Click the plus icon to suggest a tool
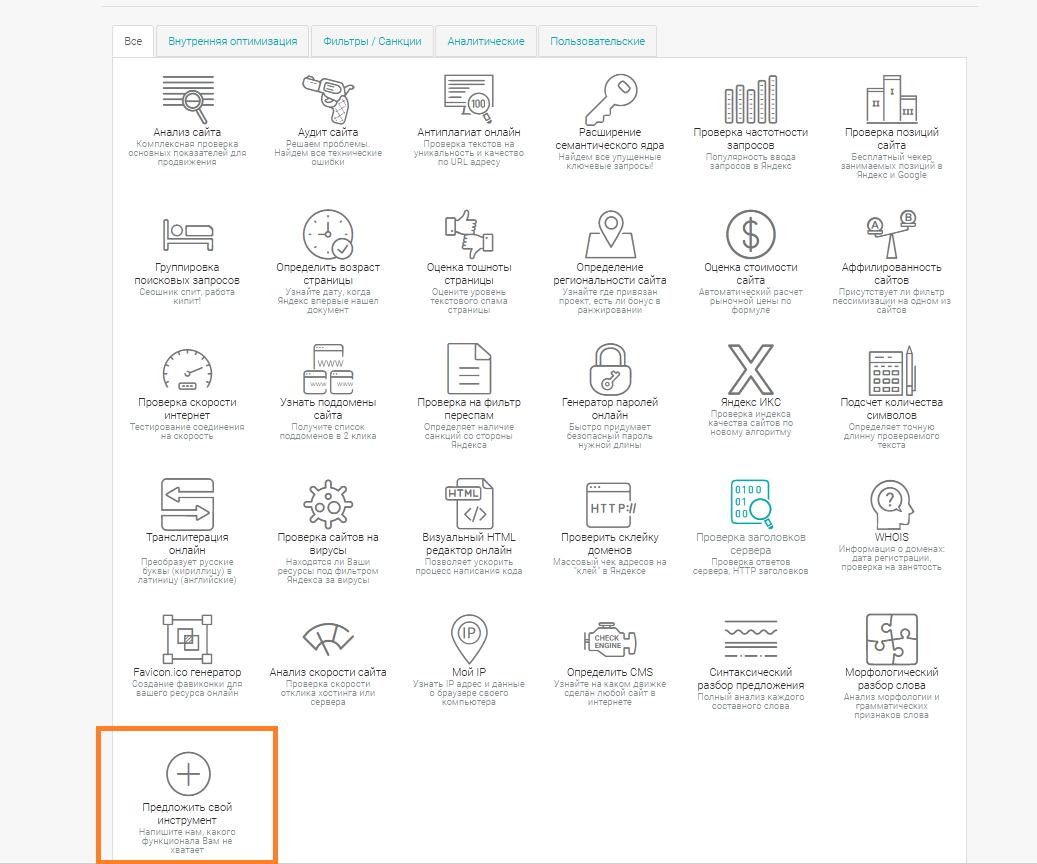1037x864 pixels. [x=187, y=773]
